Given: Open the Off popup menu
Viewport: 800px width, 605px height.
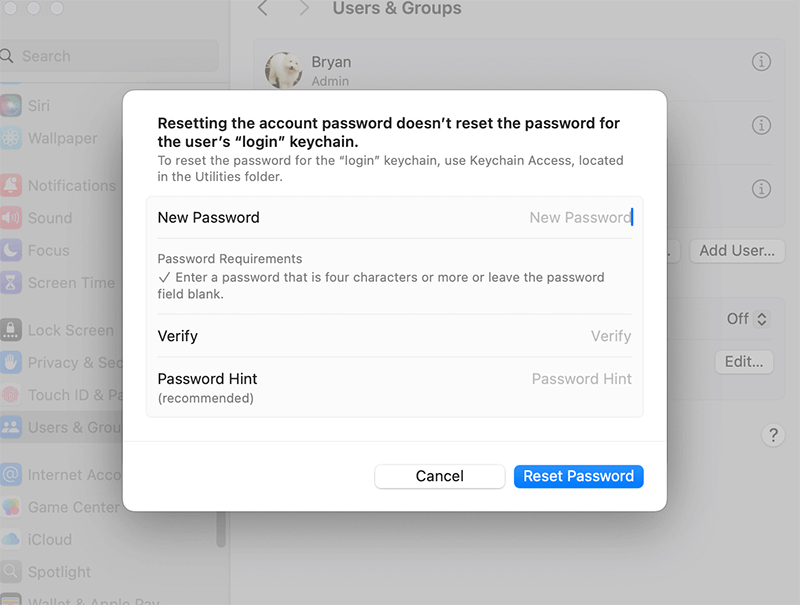Looking at the screenshot, I should click(747, 319).
